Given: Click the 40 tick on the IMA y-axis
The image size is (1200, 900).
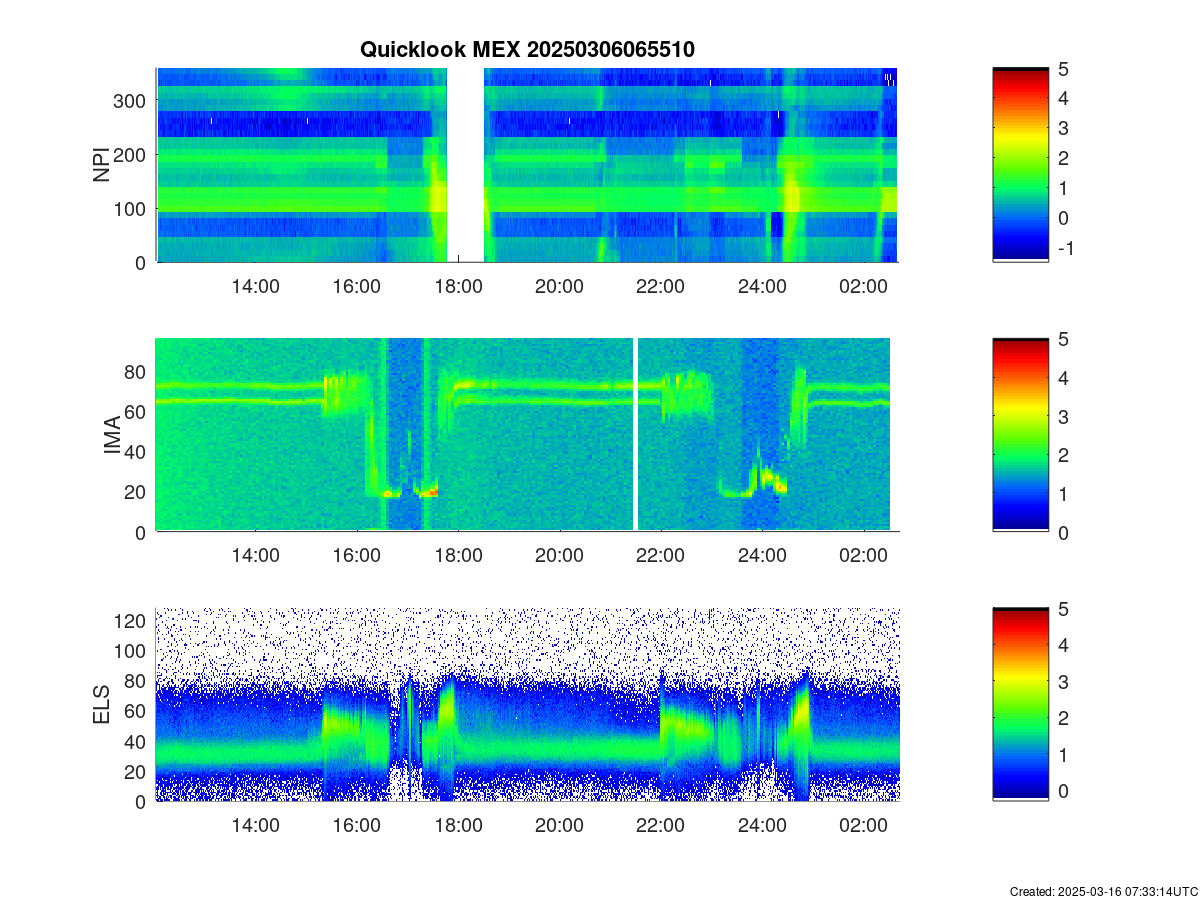Looking at the screenshot, I should point(137,451).
